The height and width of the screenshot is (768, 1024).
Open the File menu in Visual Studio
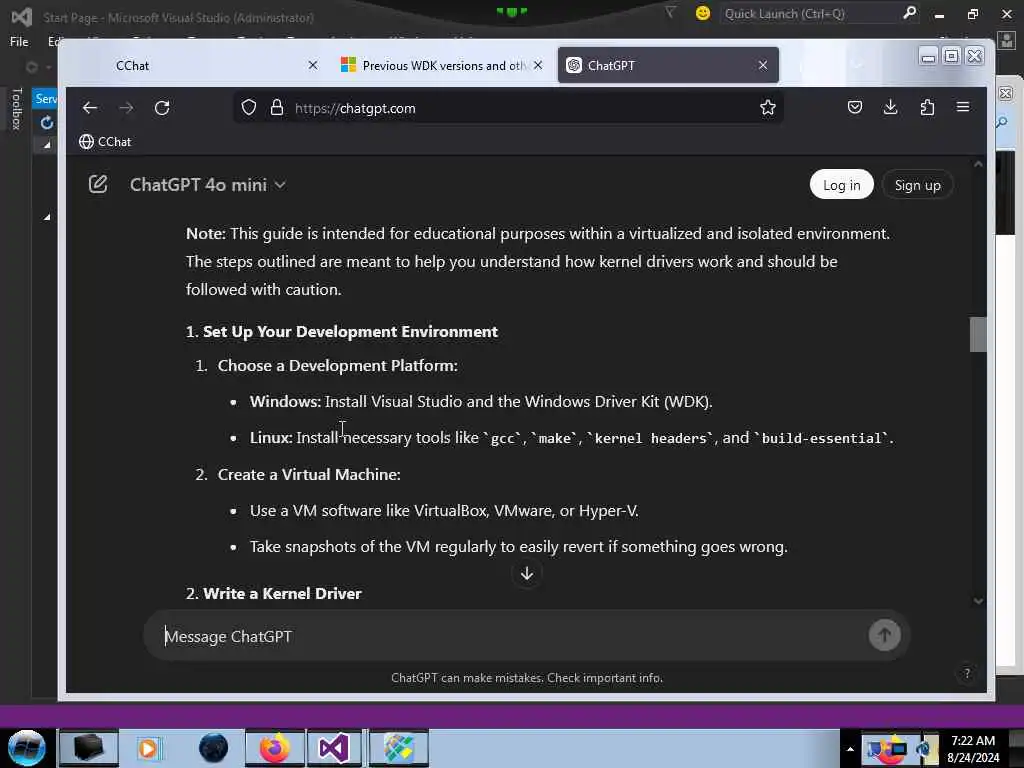(x=19, y=42)
